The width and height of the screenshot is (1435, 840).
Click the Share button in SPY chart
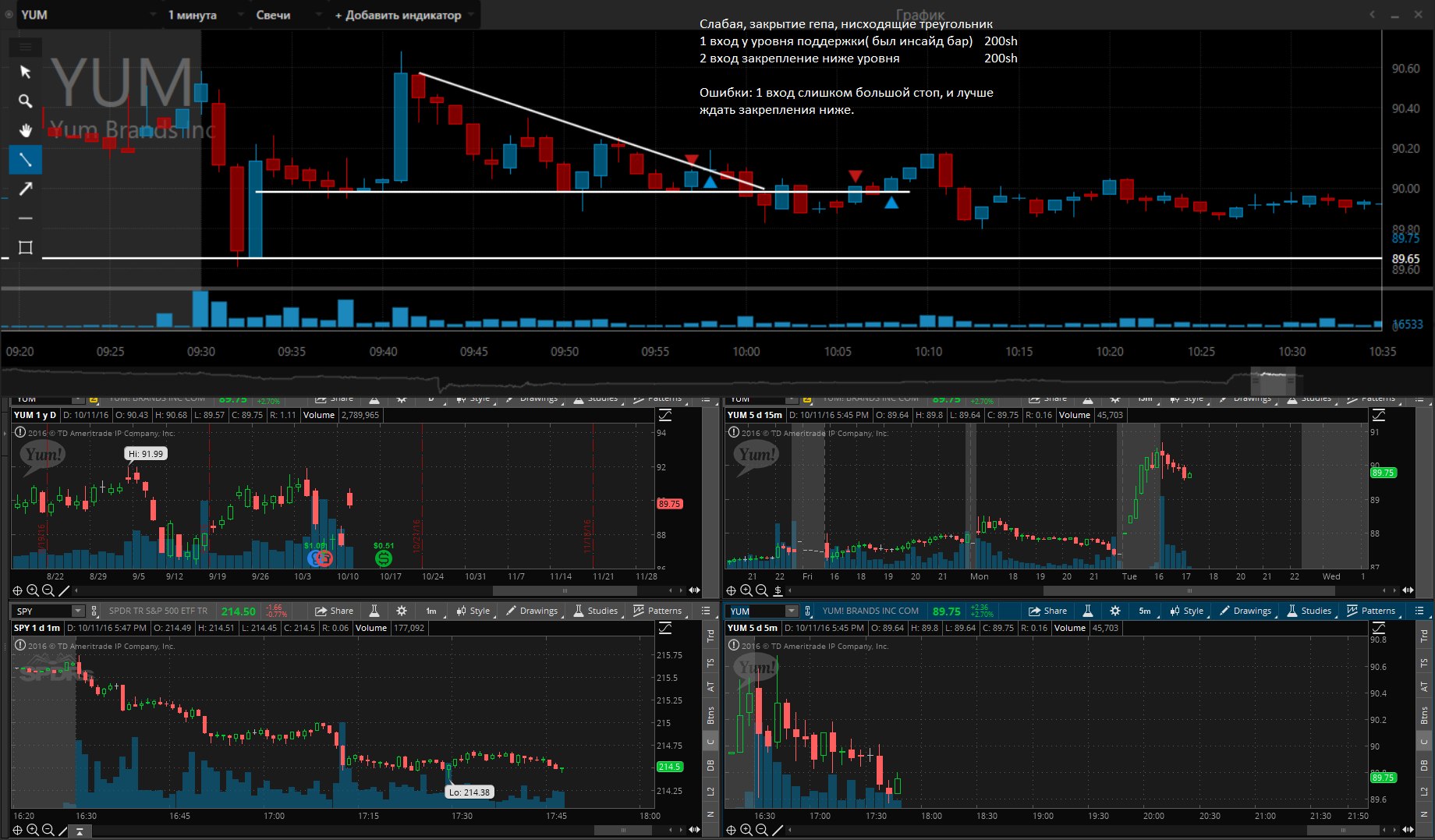[334, 611]
